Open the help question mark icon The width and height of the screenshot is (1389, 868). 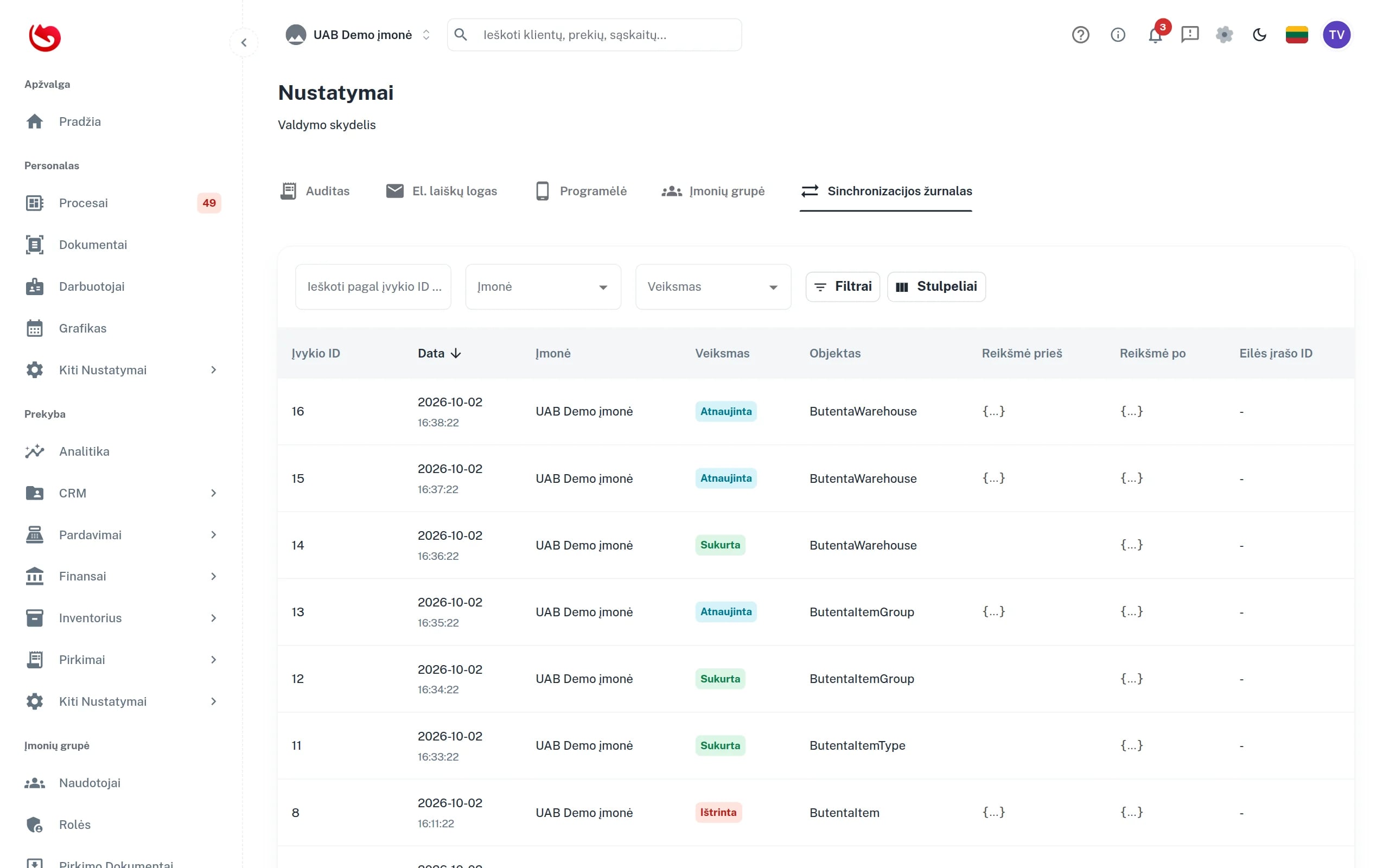1080,35
